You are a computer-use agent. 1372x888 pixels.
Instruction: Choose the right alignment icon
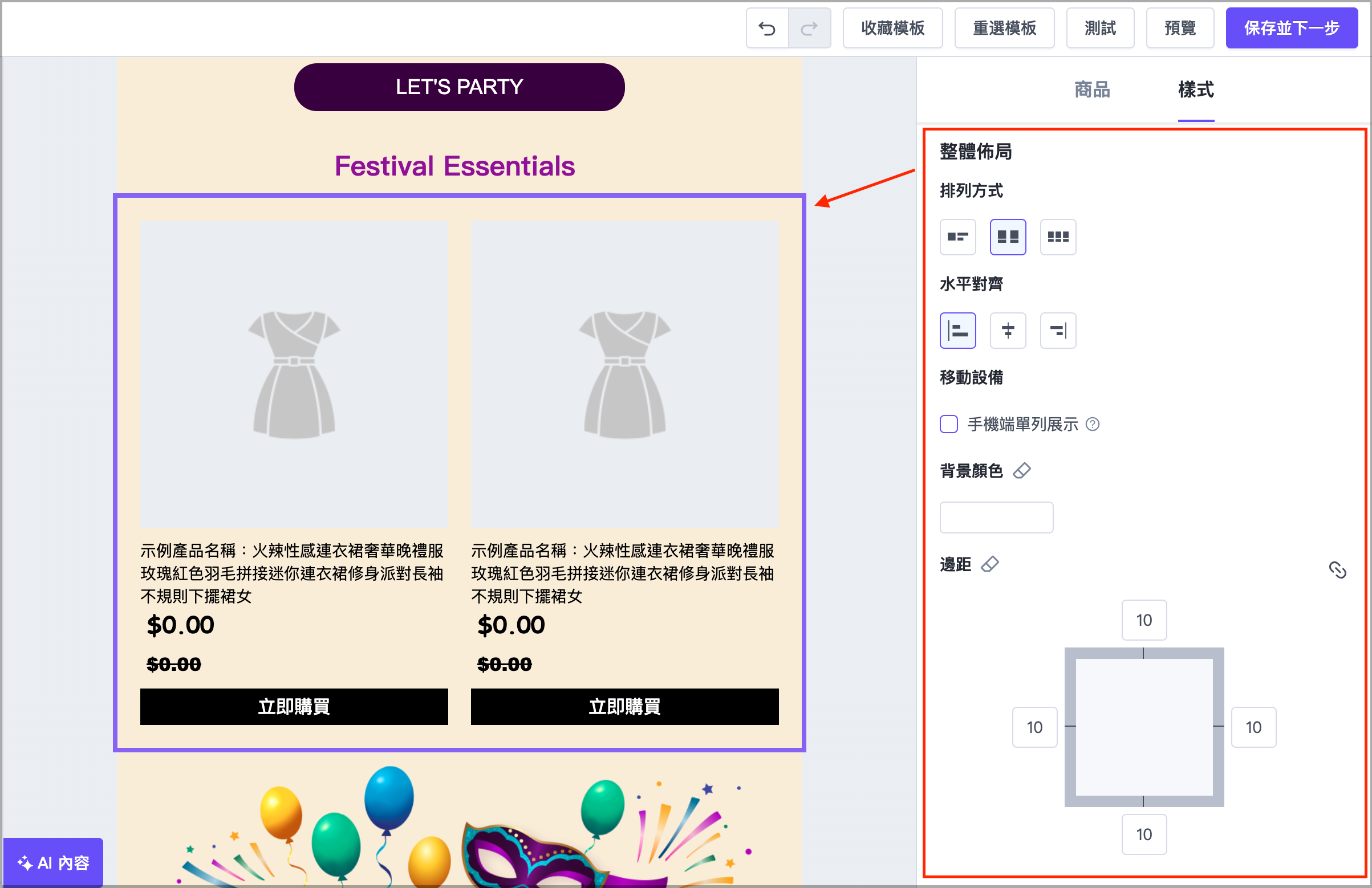tap(1057, 330)
